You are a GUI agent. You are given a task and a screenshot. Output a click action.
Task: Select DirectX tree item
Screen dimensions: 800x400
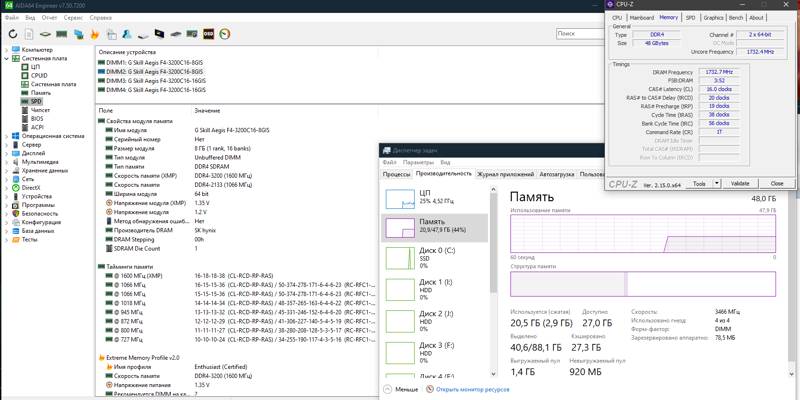pos(31,188)
